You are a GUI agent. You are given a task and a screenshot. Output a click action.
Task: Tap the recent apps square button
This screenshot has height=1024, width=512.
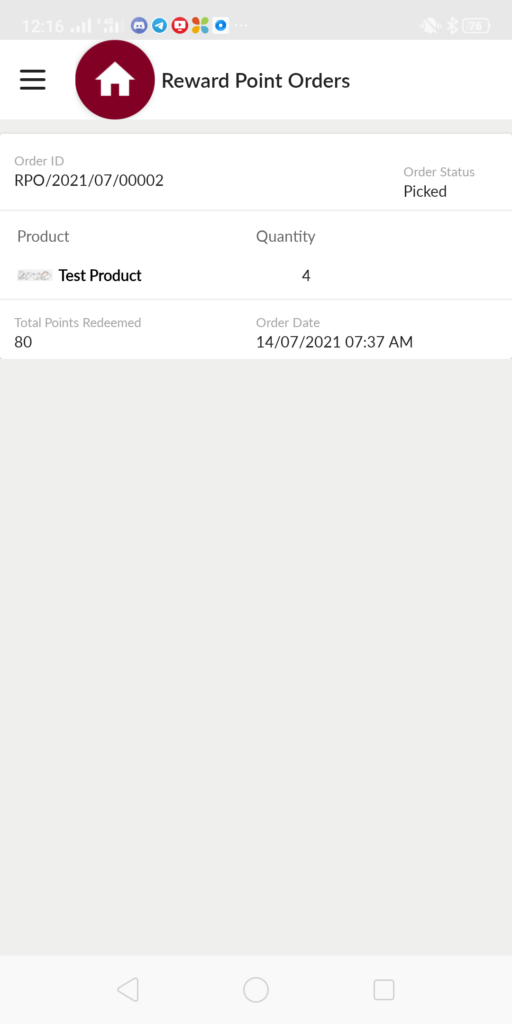pos(384,989)
